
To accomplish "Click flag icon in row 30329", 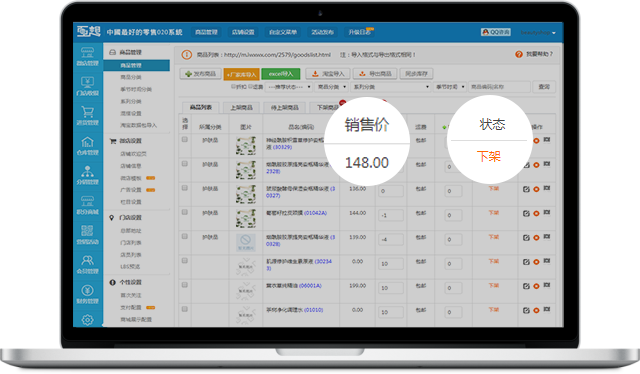I will pyautogui.click(x=547, y=140).
